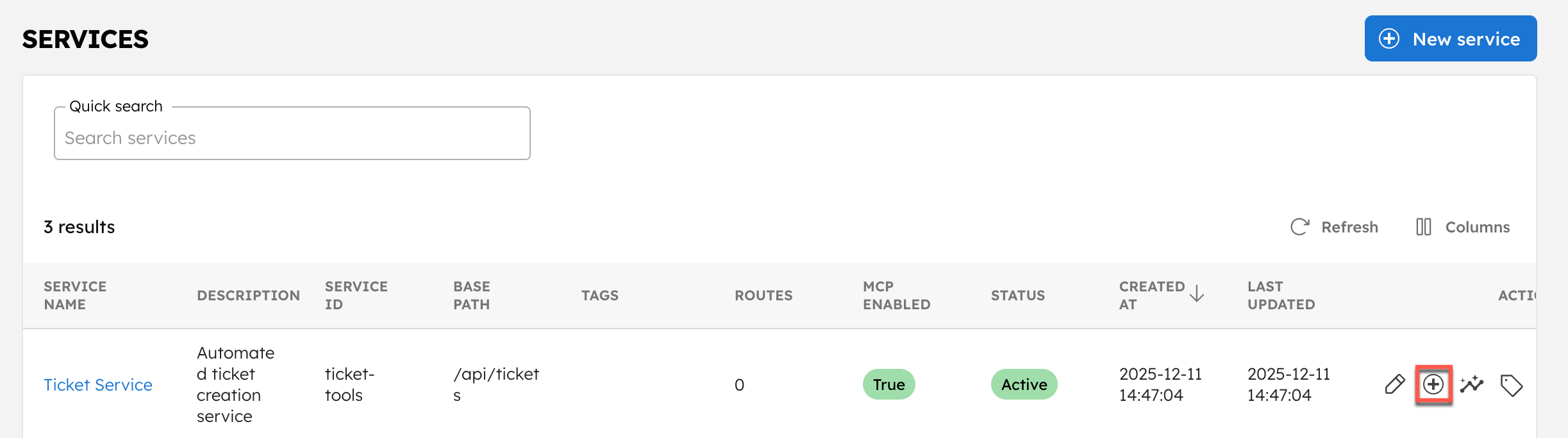The height and width of the screenshot is (438, 1568).
Task: Toggle the MCP Enabled True badge
Action: point(888,384)
